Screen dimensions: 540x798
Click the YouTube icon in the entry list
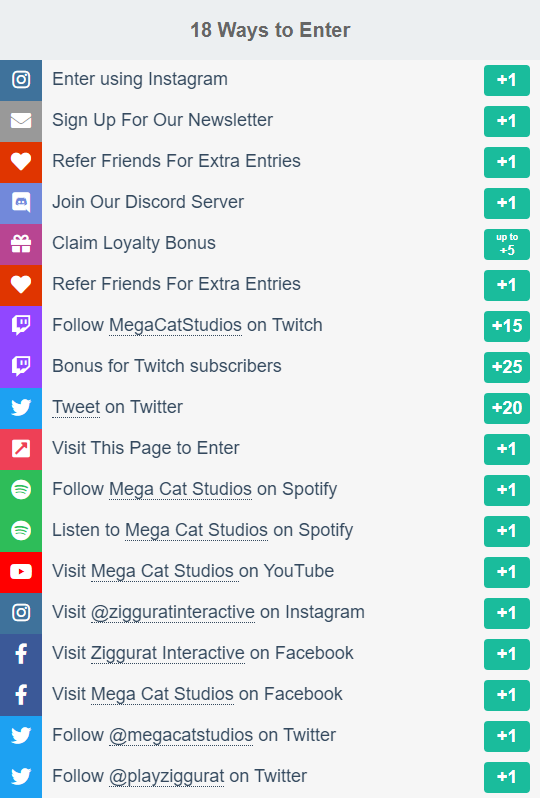click(21, 572)
